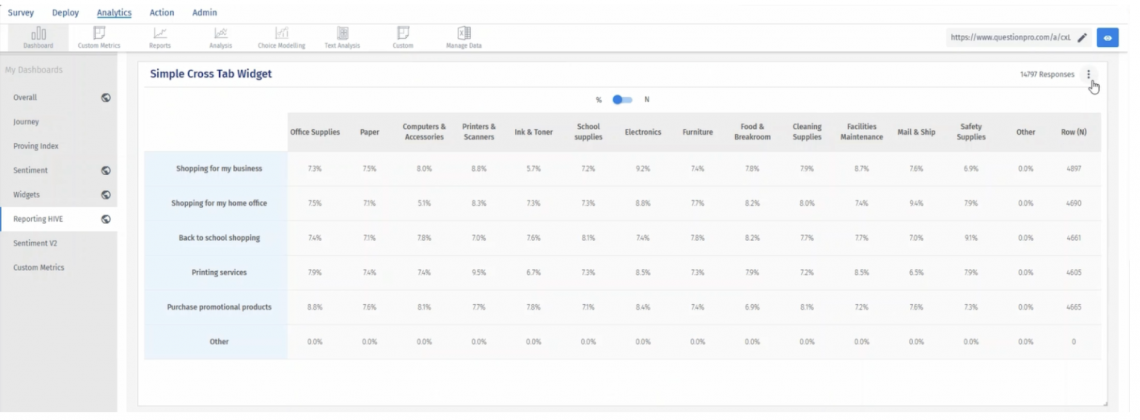Open the Admin menu tab

click(x=204, y=13)
